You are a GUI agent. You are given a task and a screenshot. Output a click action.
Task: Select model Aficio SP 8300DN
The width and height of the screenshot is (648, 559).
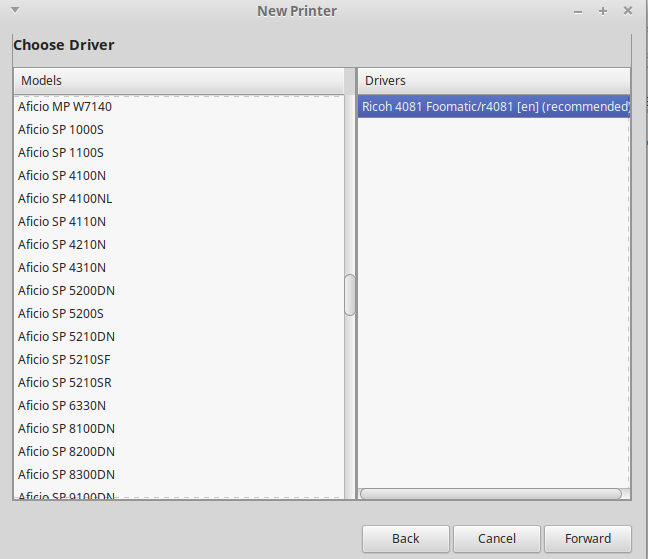coord(179,475)
